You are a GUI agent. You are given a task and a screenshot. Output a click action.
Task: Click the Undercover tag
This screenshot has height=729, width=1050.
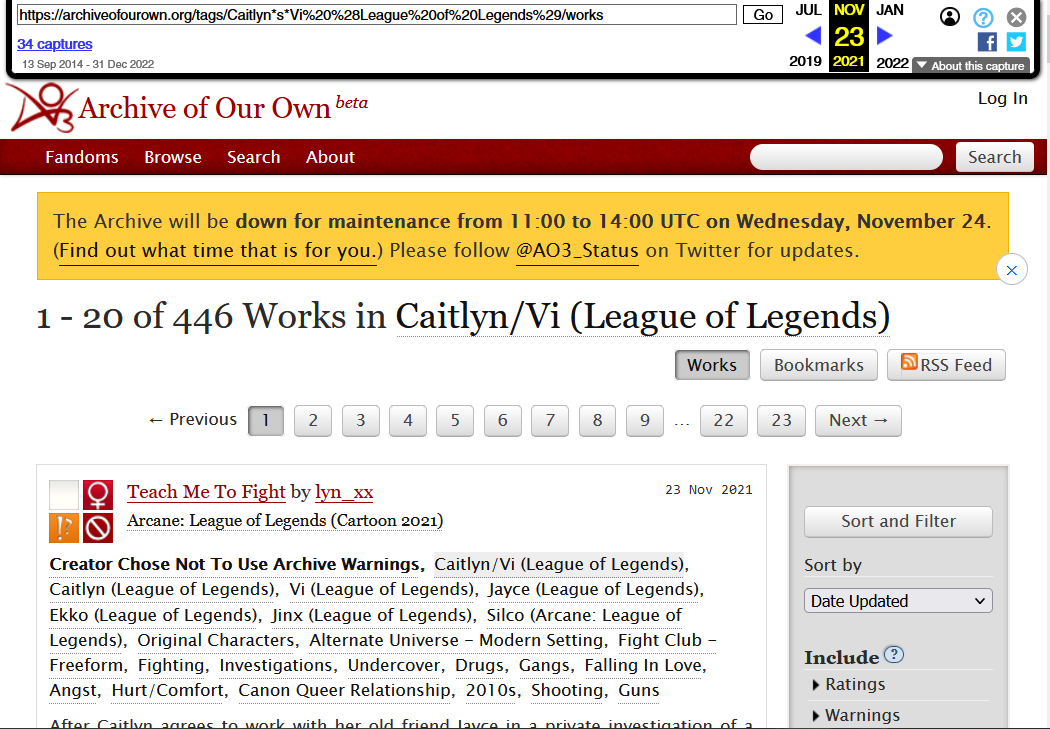[393, 665]
